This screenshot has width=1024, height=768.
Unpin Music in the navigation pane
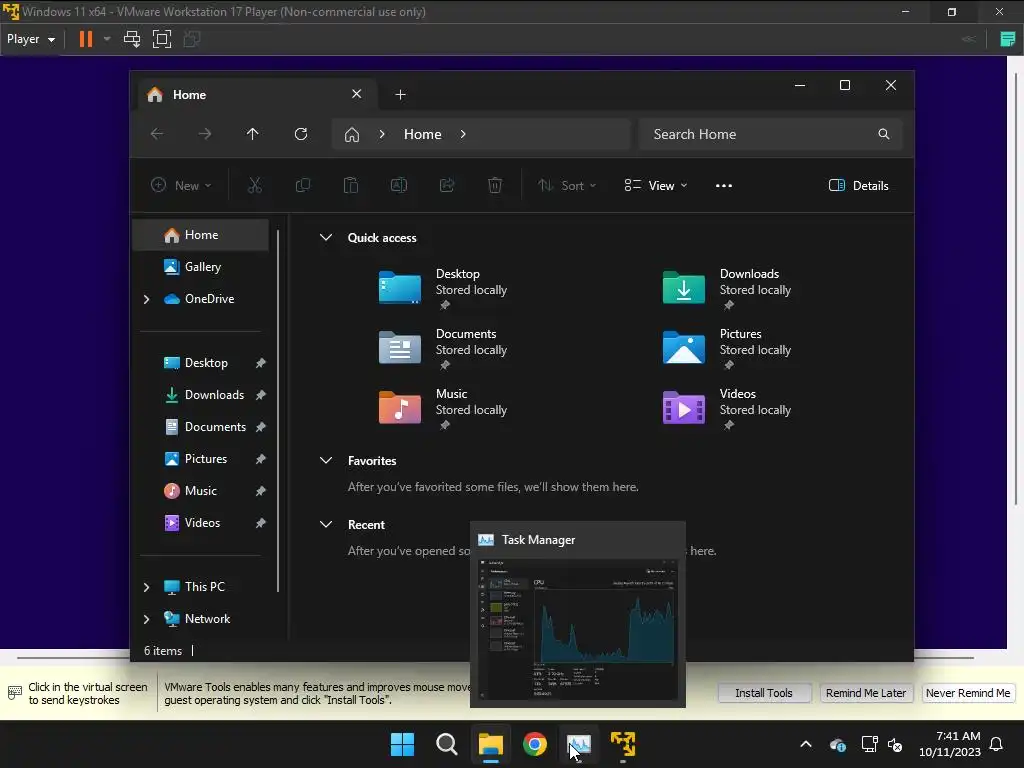[261, 491]
